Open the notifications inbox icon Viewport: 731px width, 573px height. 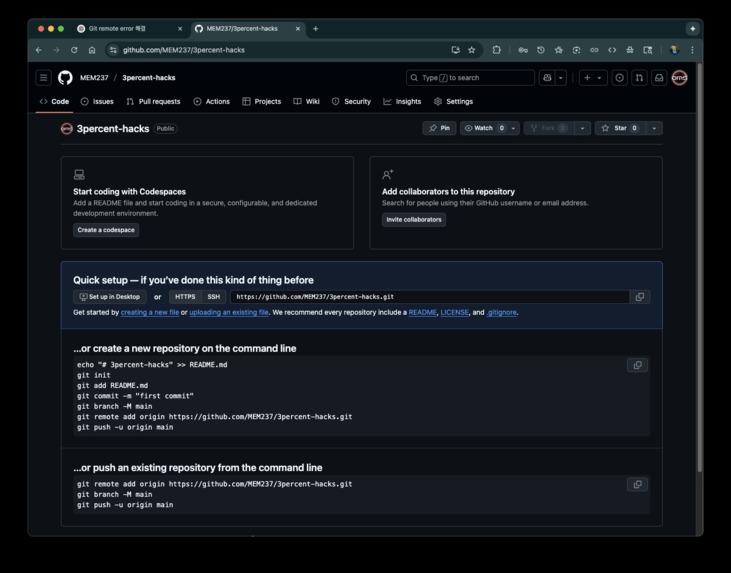pos(659,78)
